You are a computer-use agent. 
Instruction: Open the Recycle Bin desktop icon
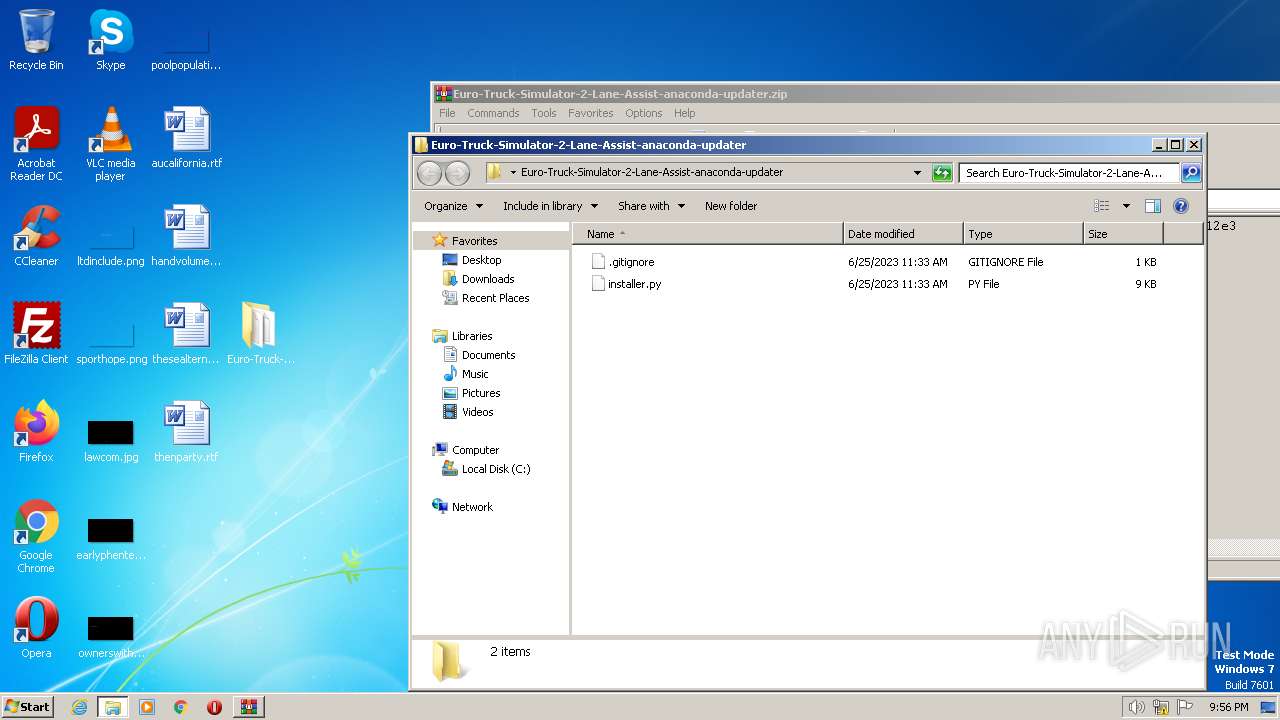[36, 40]
